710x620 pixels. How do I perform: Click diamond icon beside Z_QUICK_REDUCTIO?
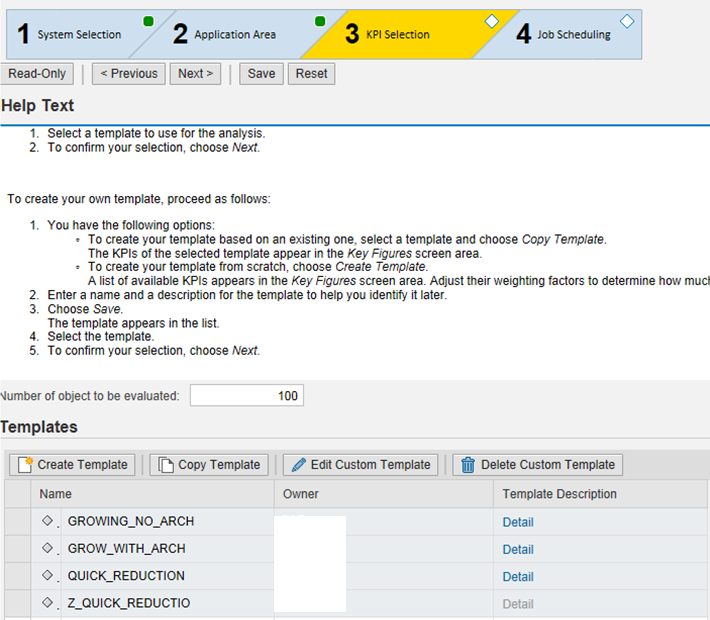(x=47, y=602)
